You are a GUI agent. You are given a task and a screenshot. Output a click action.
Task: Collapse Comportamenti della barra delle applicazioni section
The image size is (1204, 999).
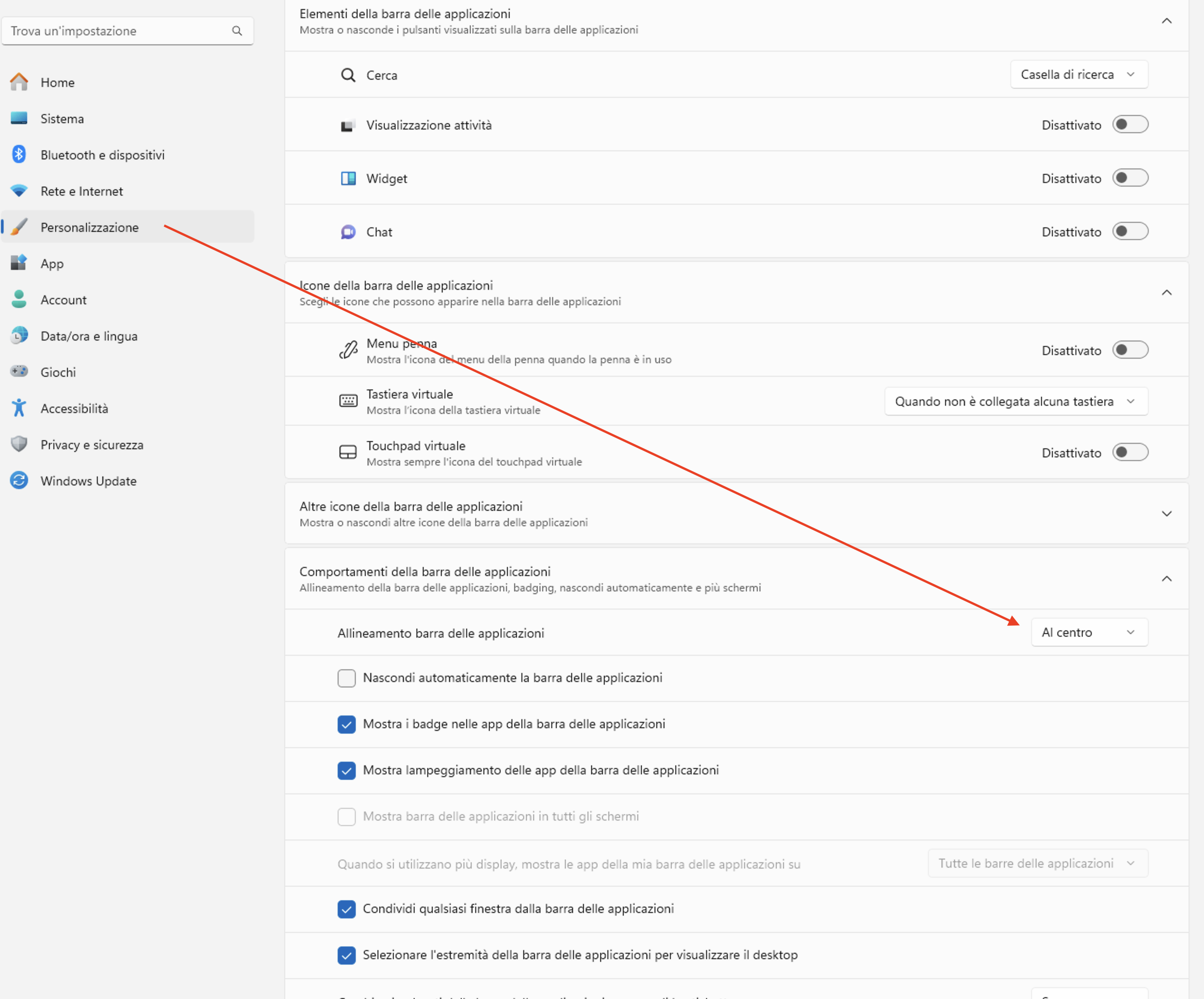1166,579
